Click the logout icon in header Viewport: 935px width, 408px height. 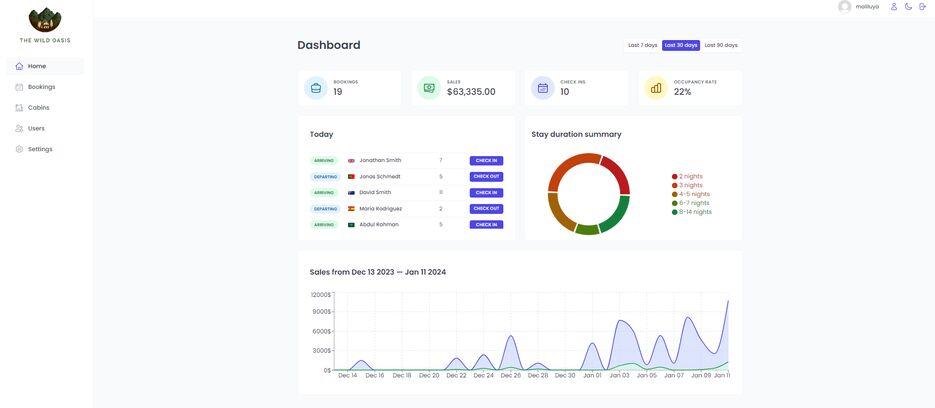pyautogui.click(x=922, y=7)
